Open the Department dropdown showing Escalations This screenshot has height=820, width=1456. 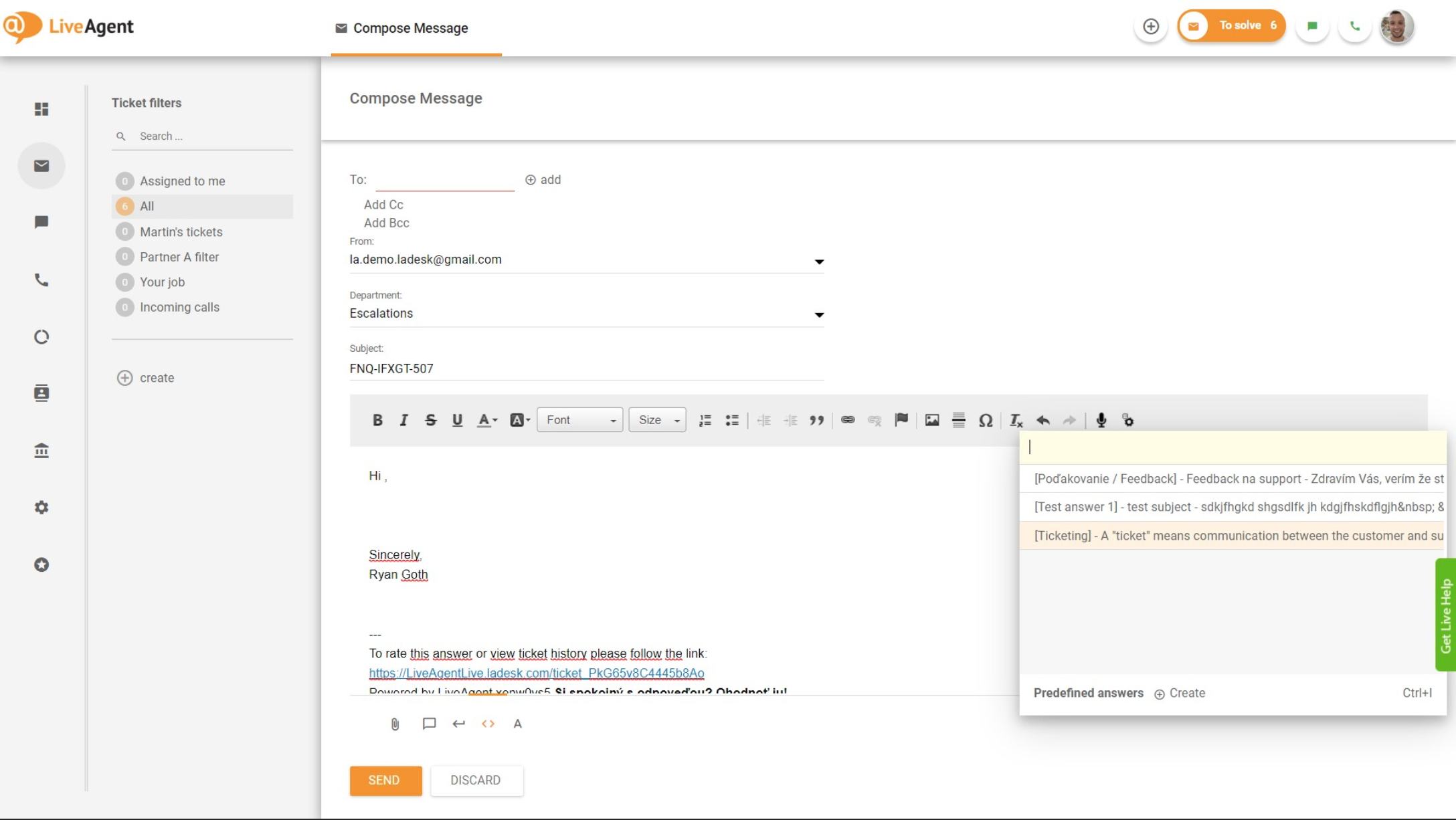click(x=818, y=314)
